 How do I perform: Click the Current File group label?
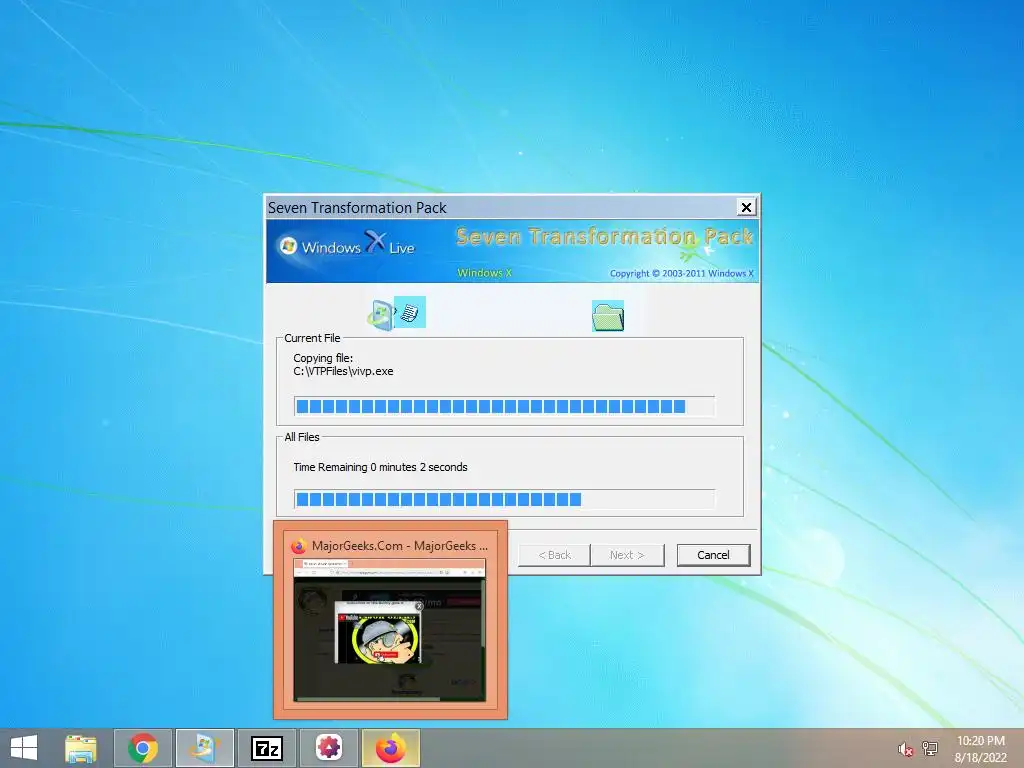pyautogui.click(x=312, y=338)
